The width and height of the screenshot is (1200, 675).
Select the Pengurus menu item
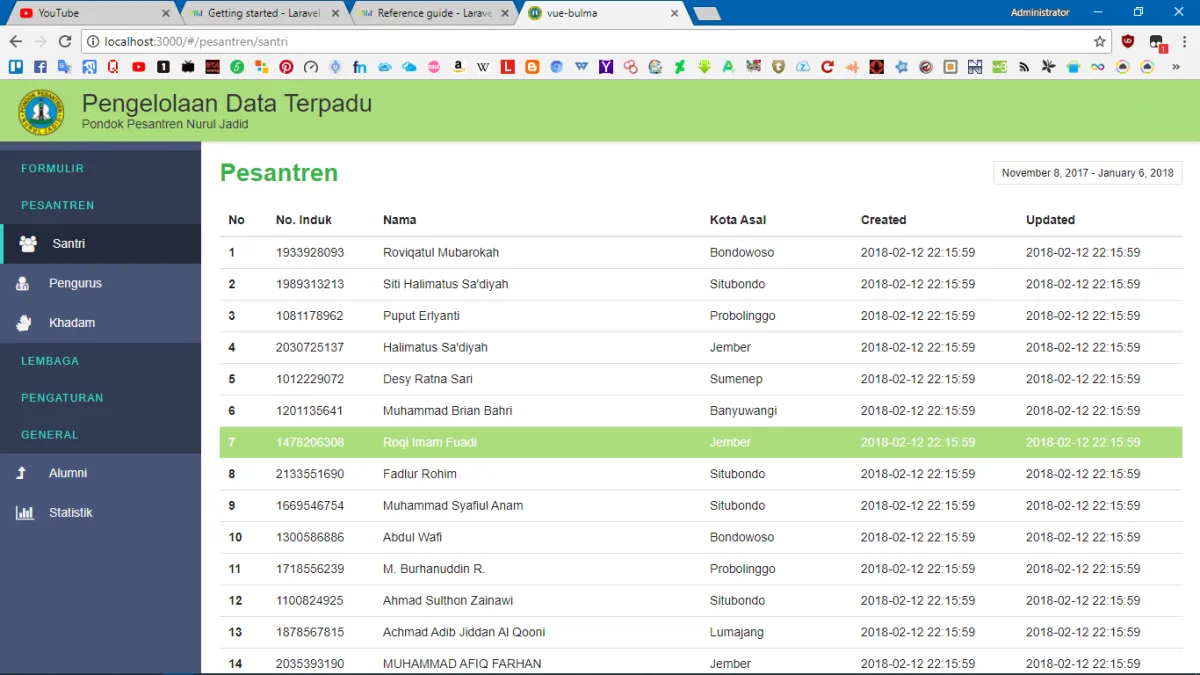click(x=100, y=284)
